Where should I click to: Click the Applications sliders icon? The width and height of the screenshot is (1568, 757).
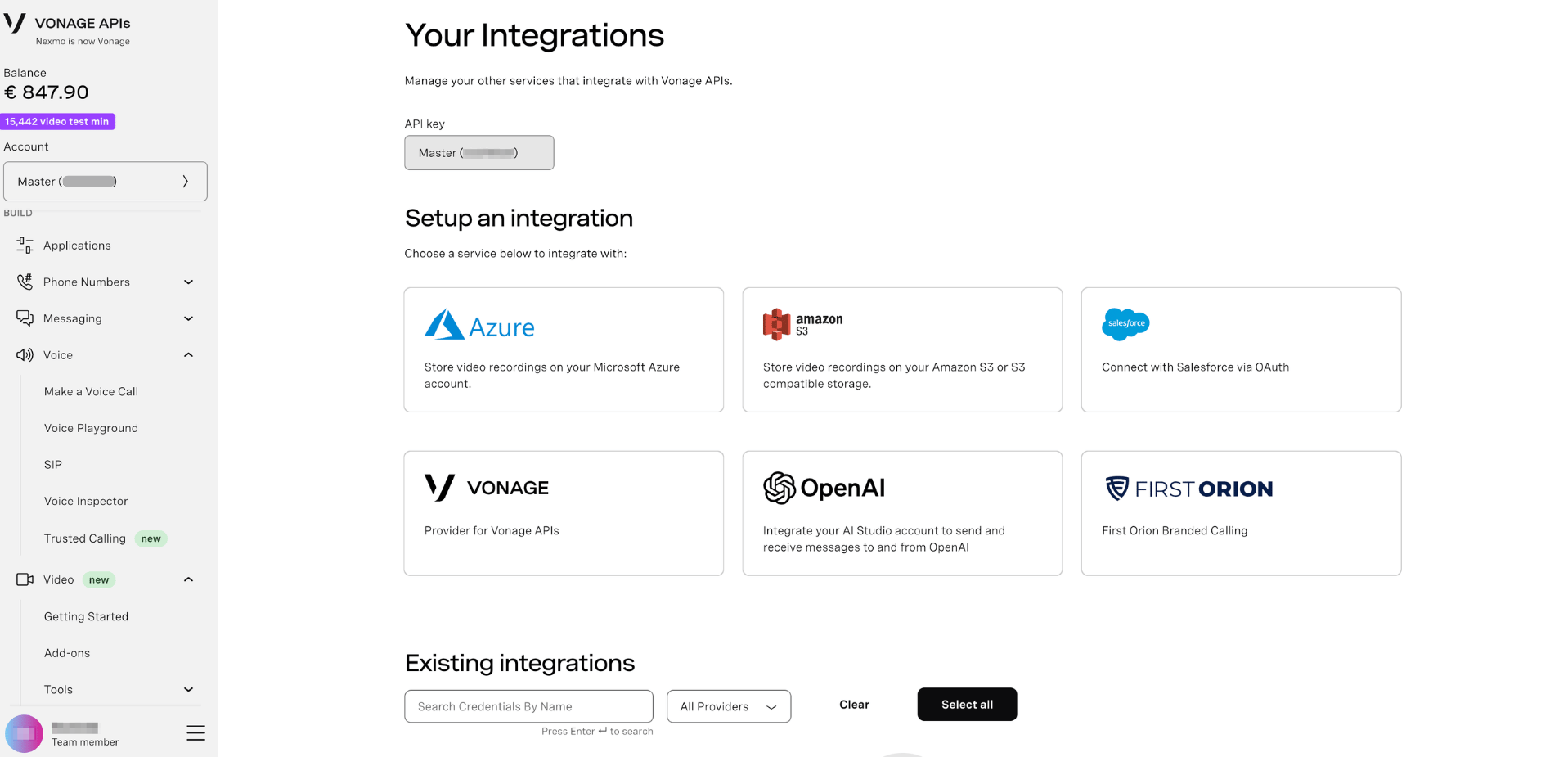click(25, 246)
